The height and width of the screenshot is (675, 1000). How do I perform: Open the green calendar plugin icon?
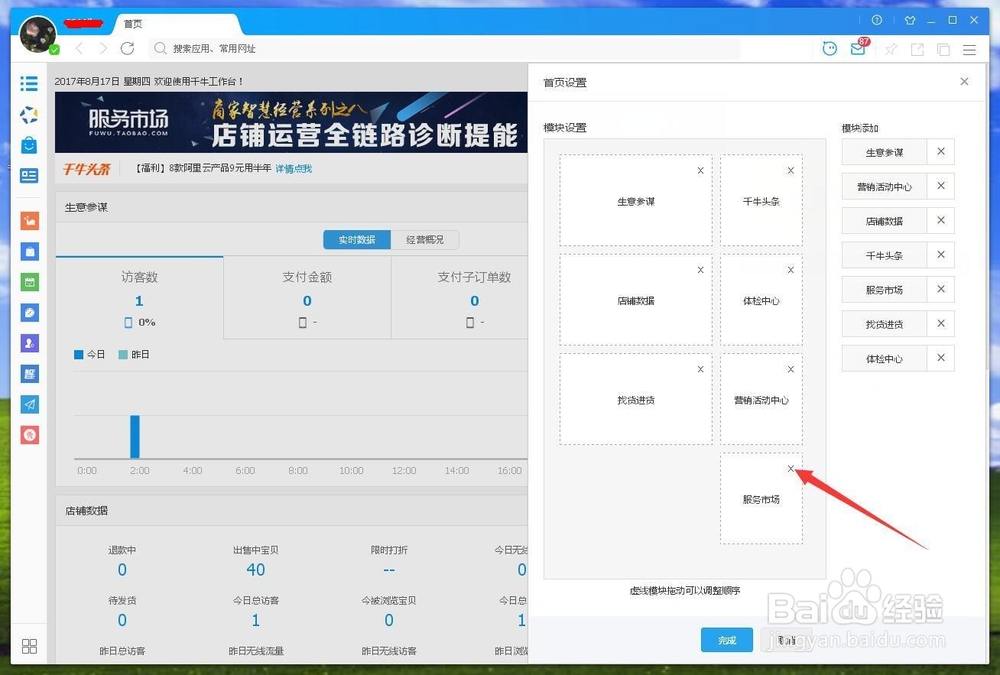click(29, 282)
